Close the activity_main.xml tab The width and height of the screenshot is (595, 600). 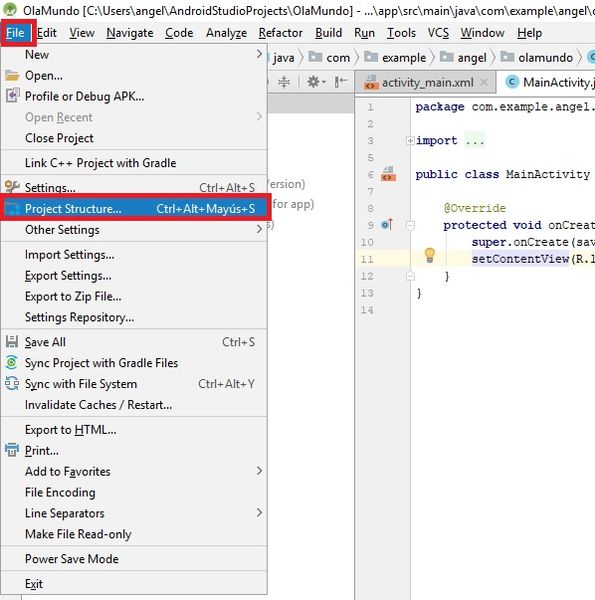[x=484, y=82]
